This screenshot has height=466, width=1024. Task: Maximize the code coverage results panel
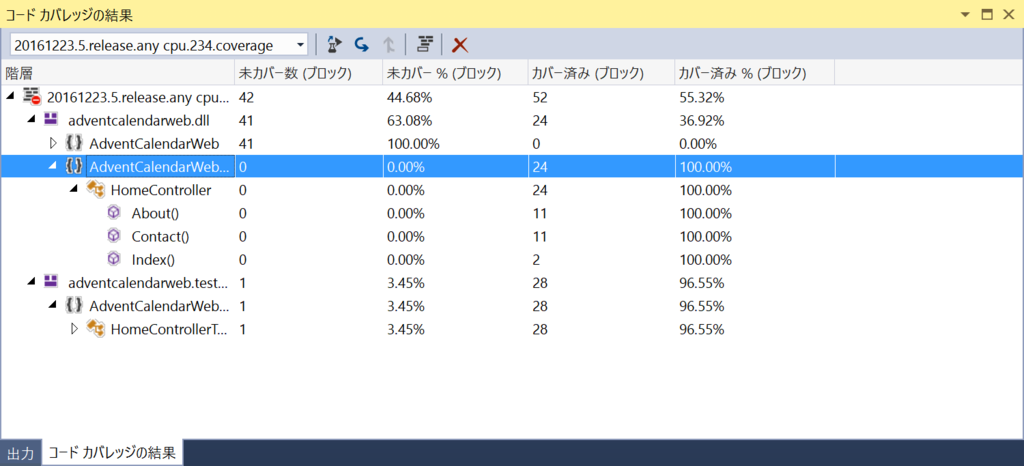tap(987, 14)
